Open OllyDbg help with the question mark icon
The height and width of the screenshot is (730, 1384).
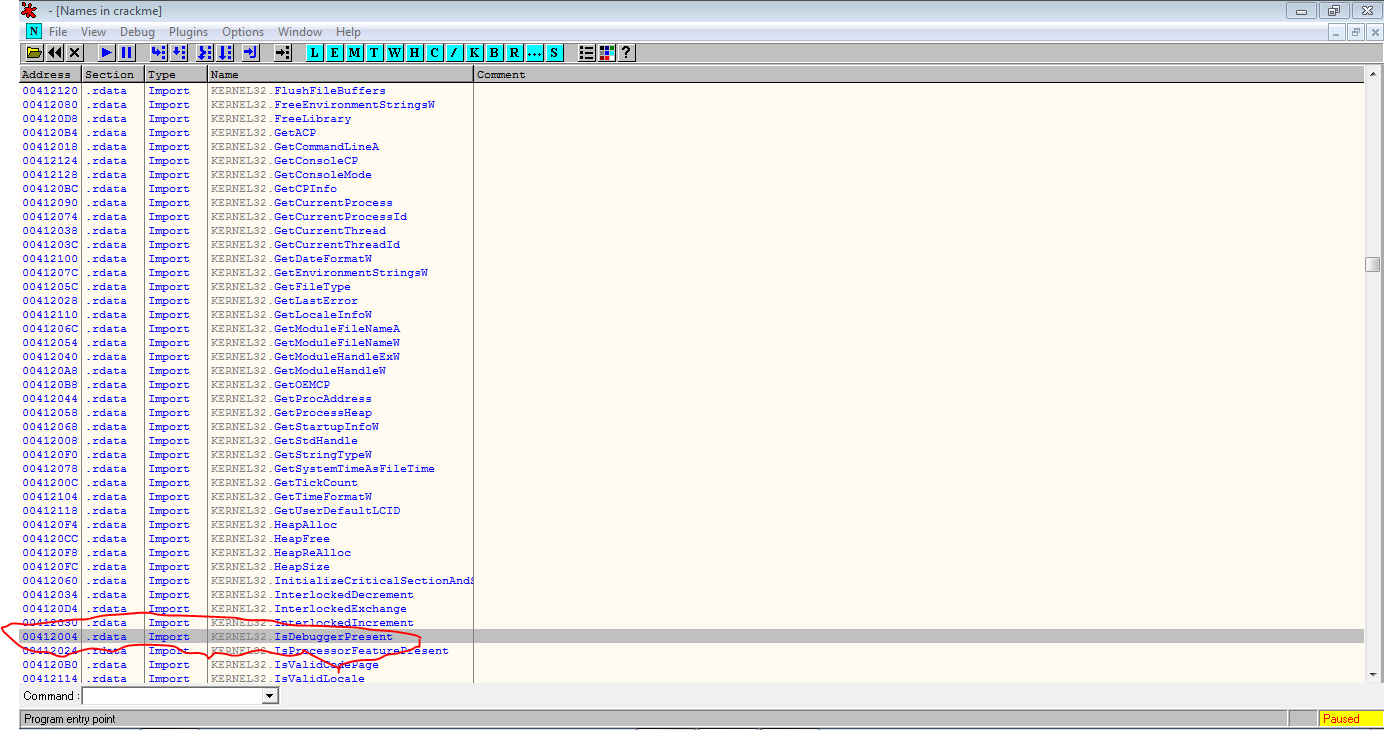(x=626, y=52)
